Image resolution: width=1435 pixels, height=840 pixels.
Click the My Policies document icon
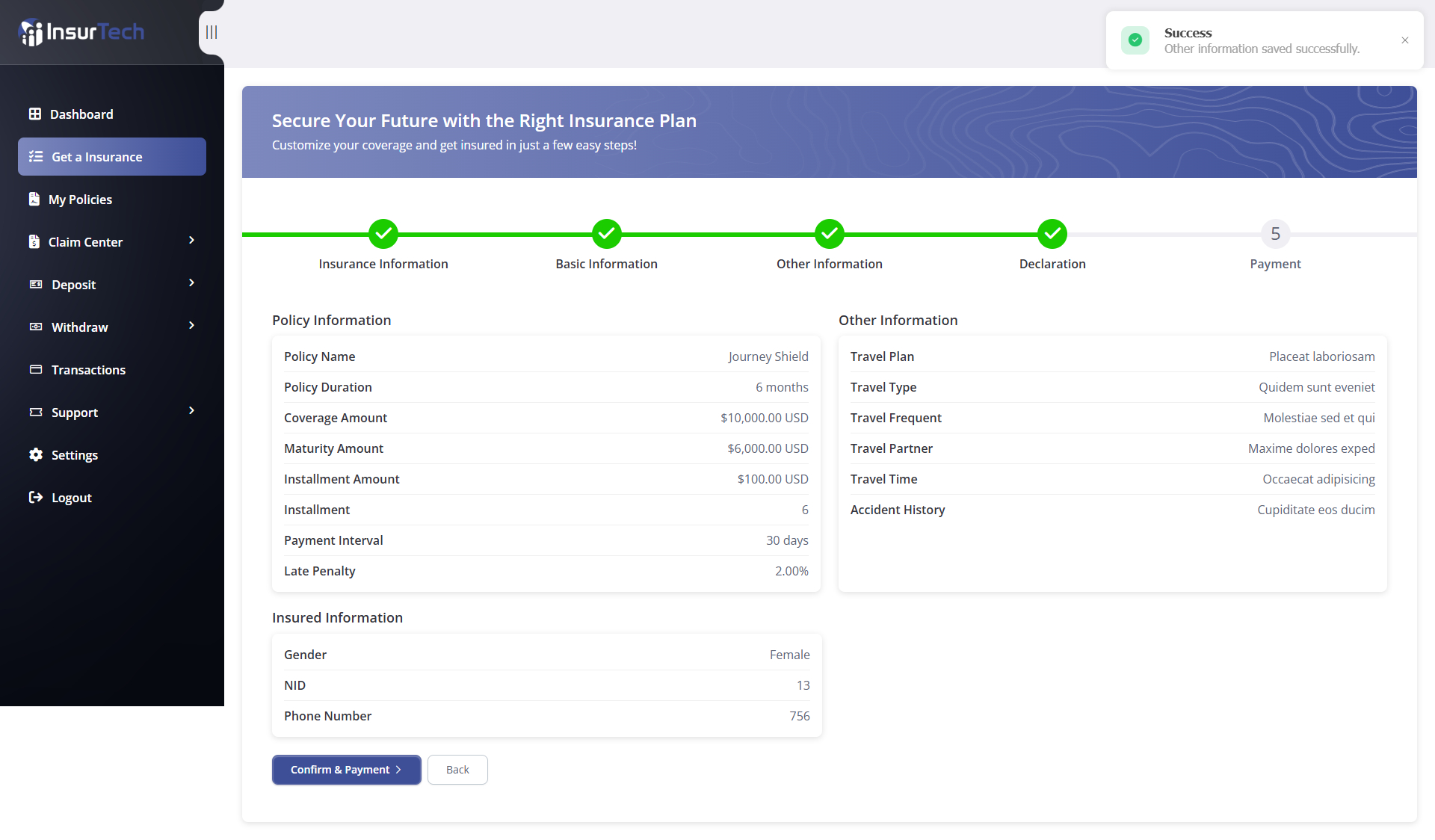point(34,200)
